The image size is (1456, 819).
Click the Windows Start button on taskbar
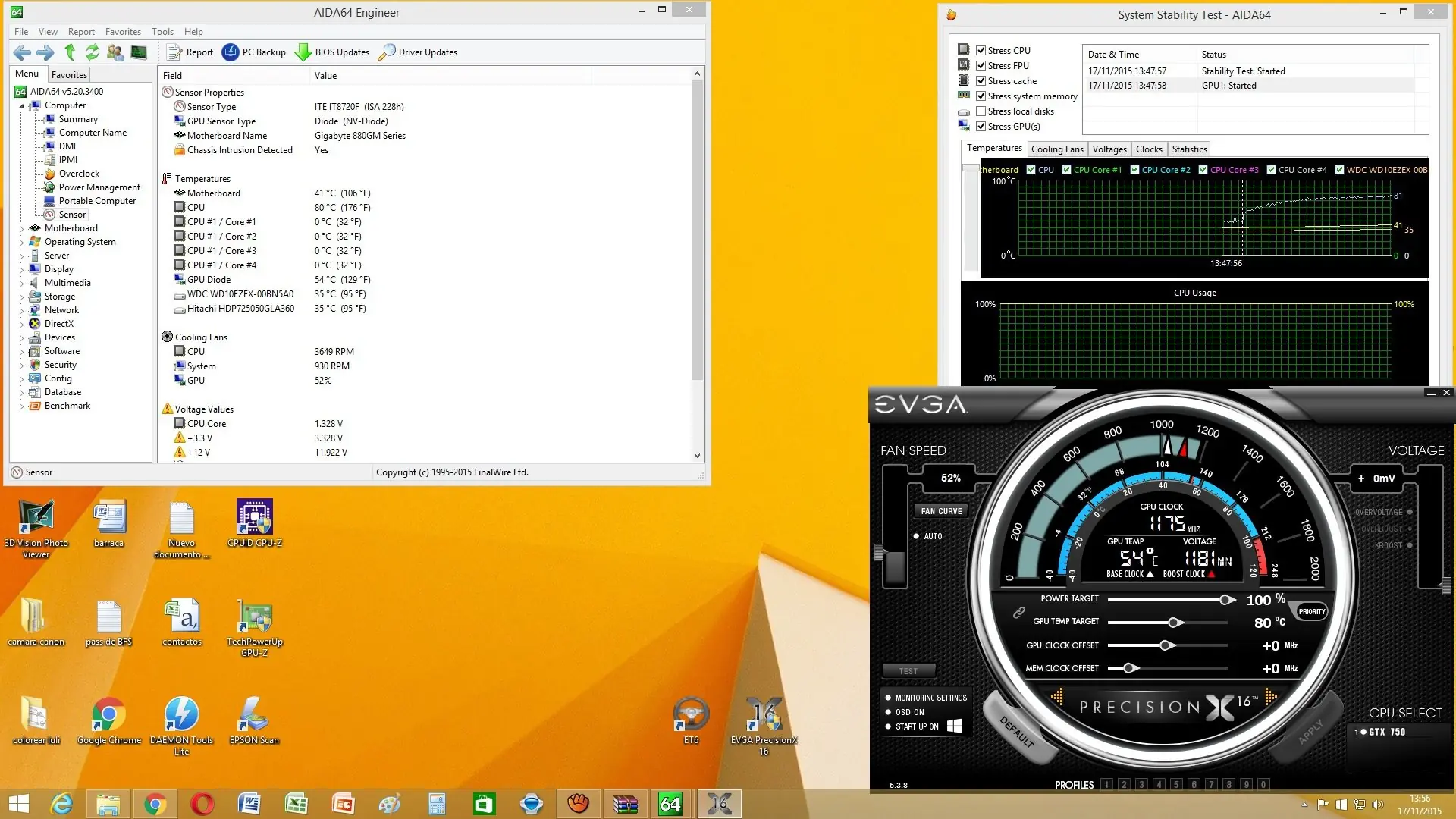(18, 804)
